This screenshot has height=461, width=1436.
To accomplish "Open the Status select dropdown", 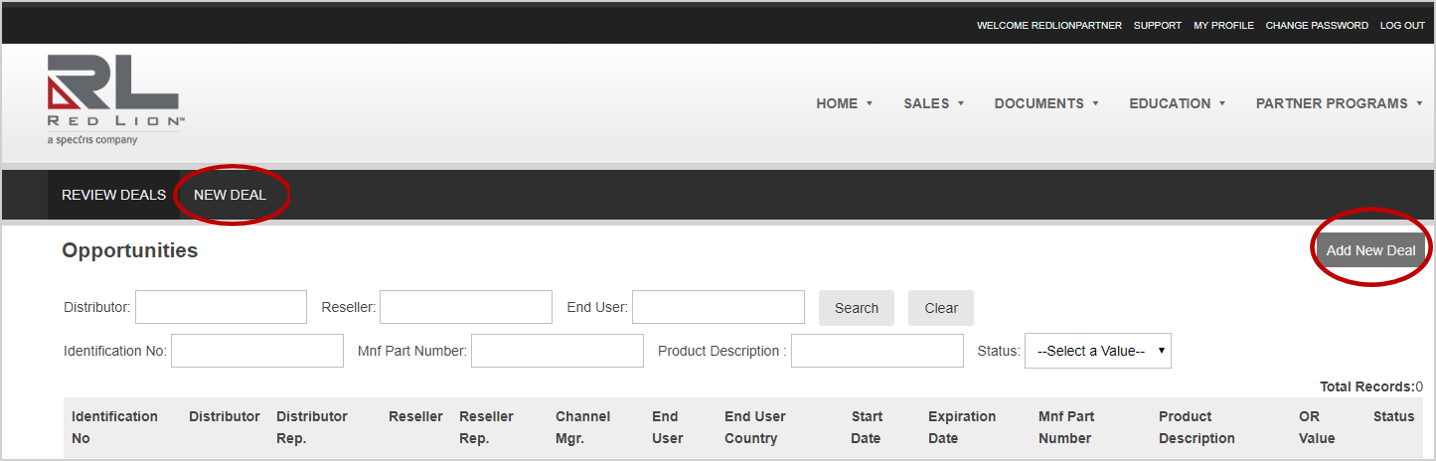I will tap(1097, 351).
